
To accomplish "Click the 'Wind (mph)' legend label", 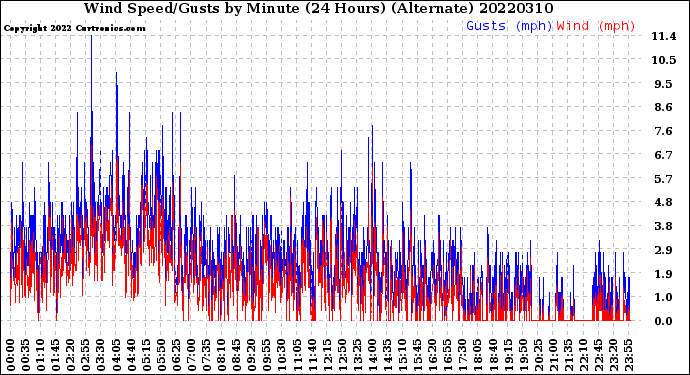I will (596, 26).
